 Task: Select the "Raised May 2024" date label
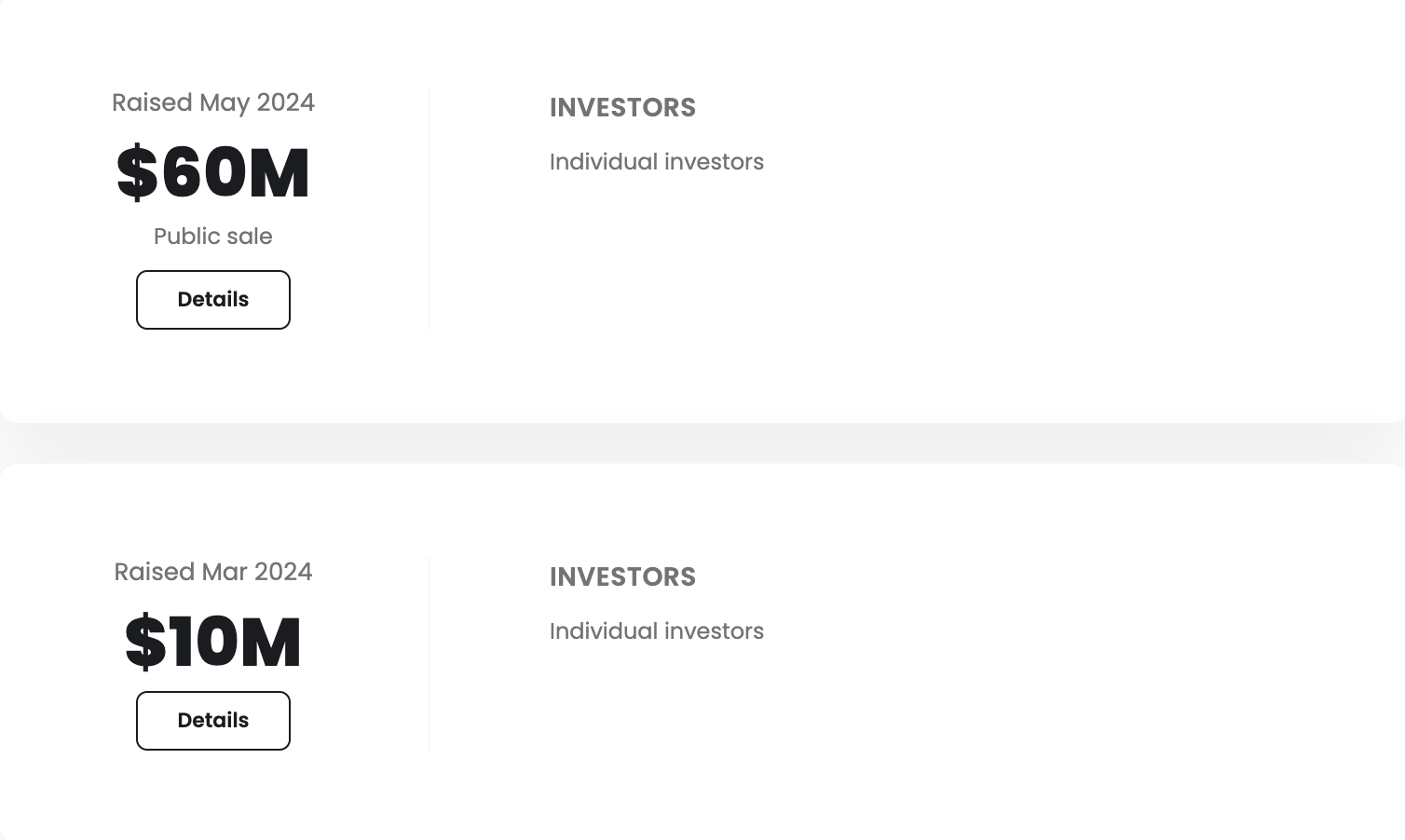(x=213, y=102)
